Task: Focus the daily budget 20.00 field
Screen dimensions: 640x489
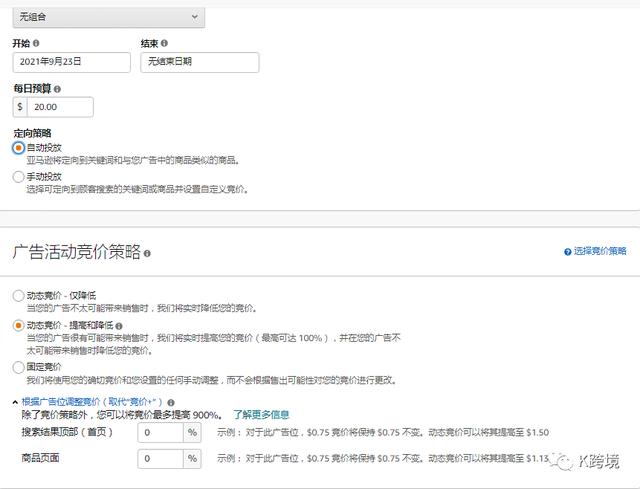Action: pos(60,107)
